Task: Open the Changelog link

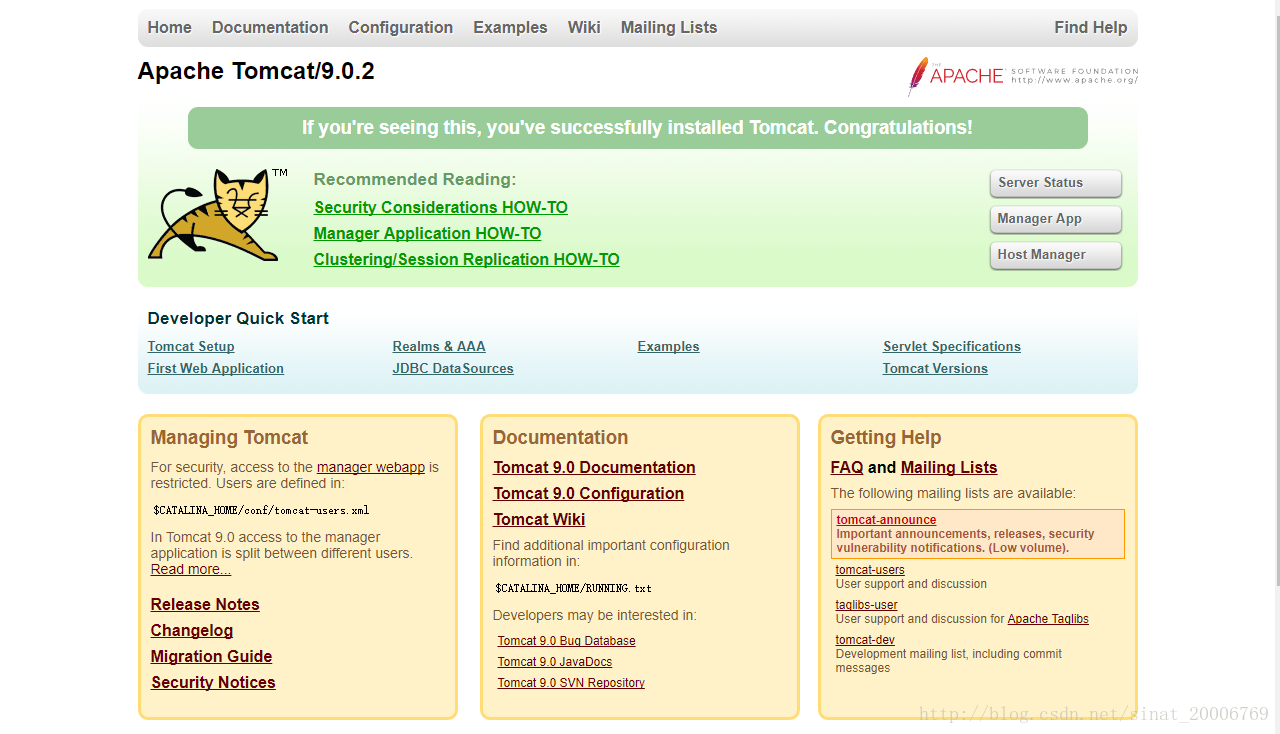Action: click(192, 630)
